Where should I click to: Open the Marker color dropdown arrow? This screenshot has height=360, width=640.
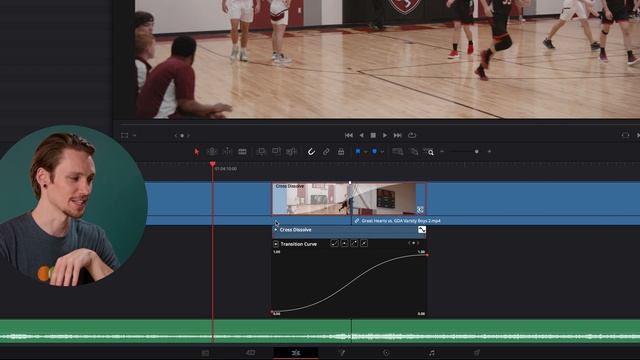pos(382,152)
